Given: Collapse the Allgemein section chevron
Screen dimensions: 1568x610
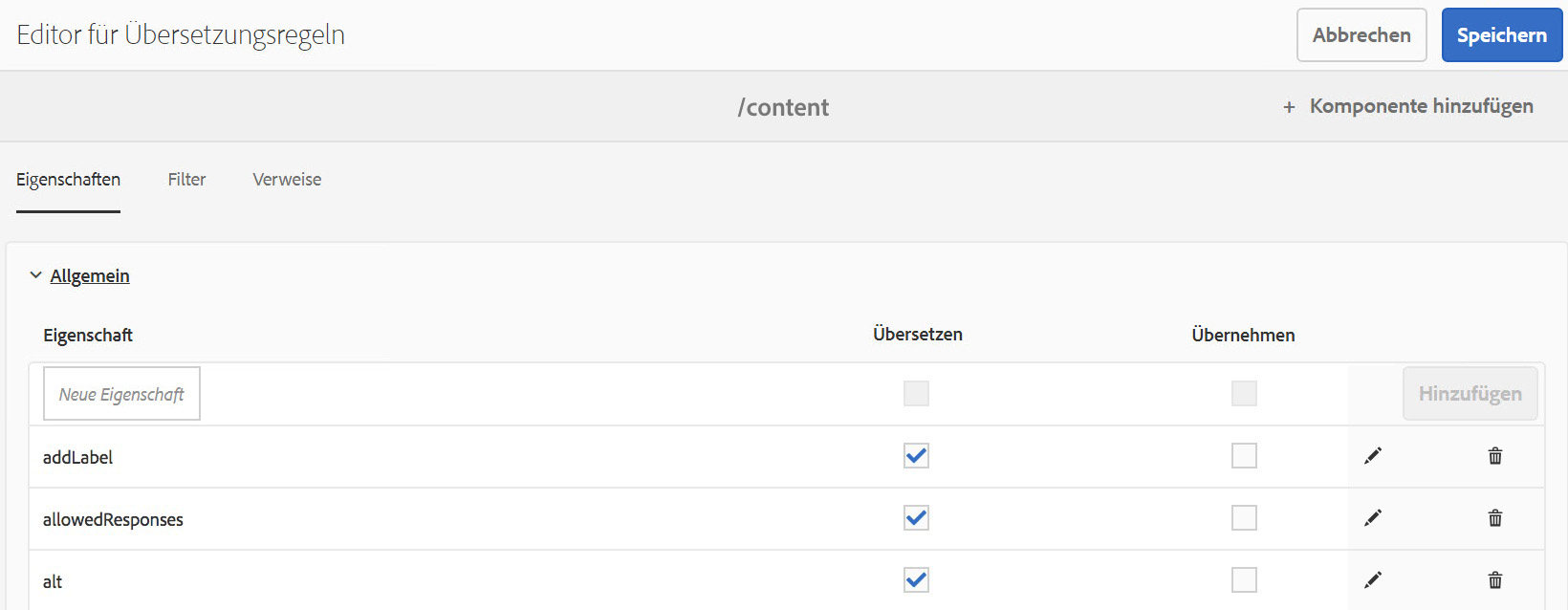Looking at the screenshot, I should 35,275.
